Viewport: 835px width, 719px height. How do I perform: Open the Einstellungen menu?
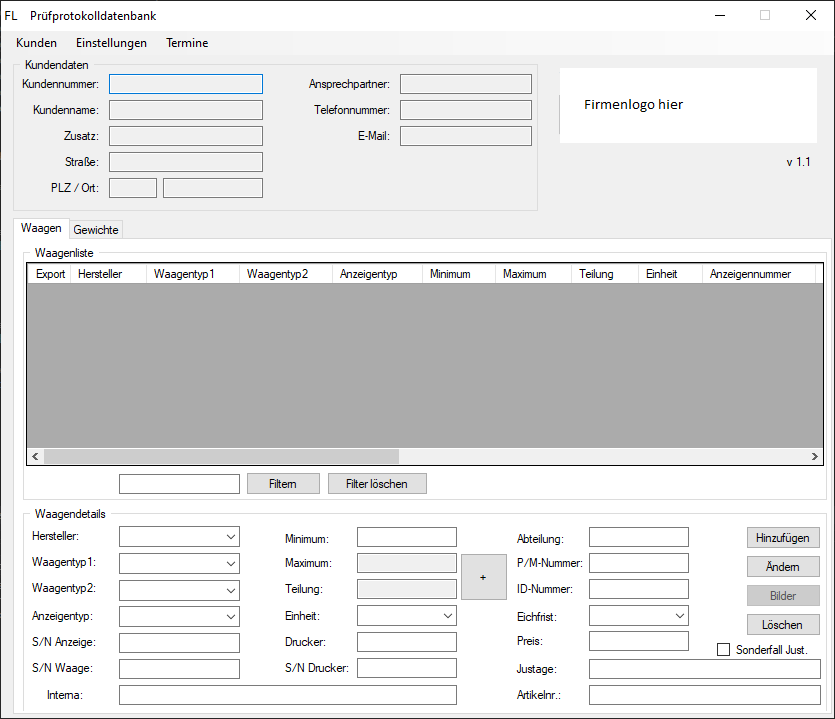(111, 43)
